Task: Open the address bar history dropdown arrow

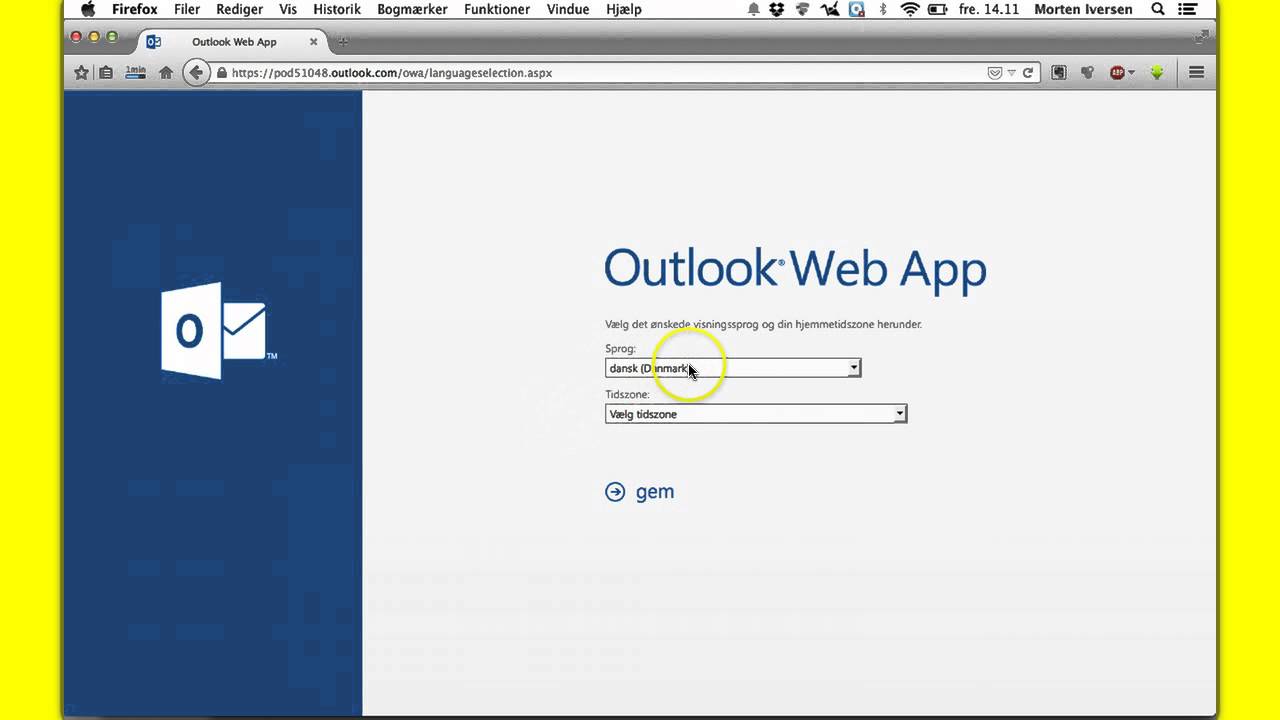Action: click(x=1011, y=73)
